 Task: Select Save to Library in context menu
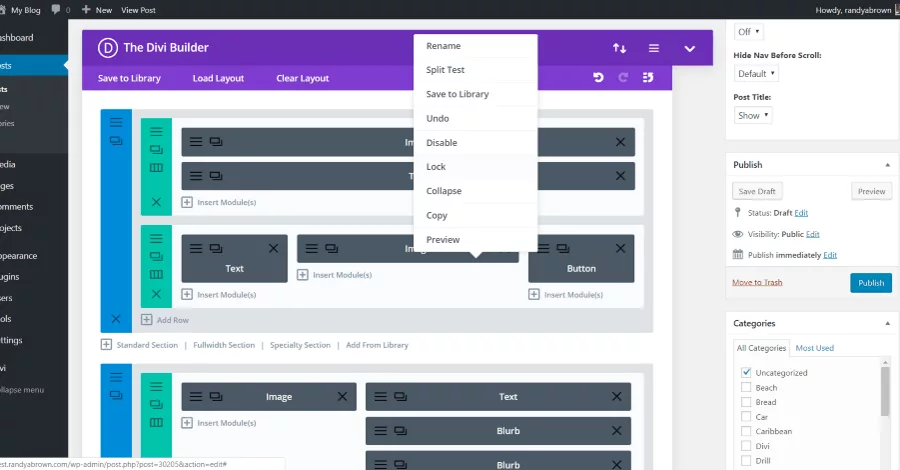(x=475, y=94)
